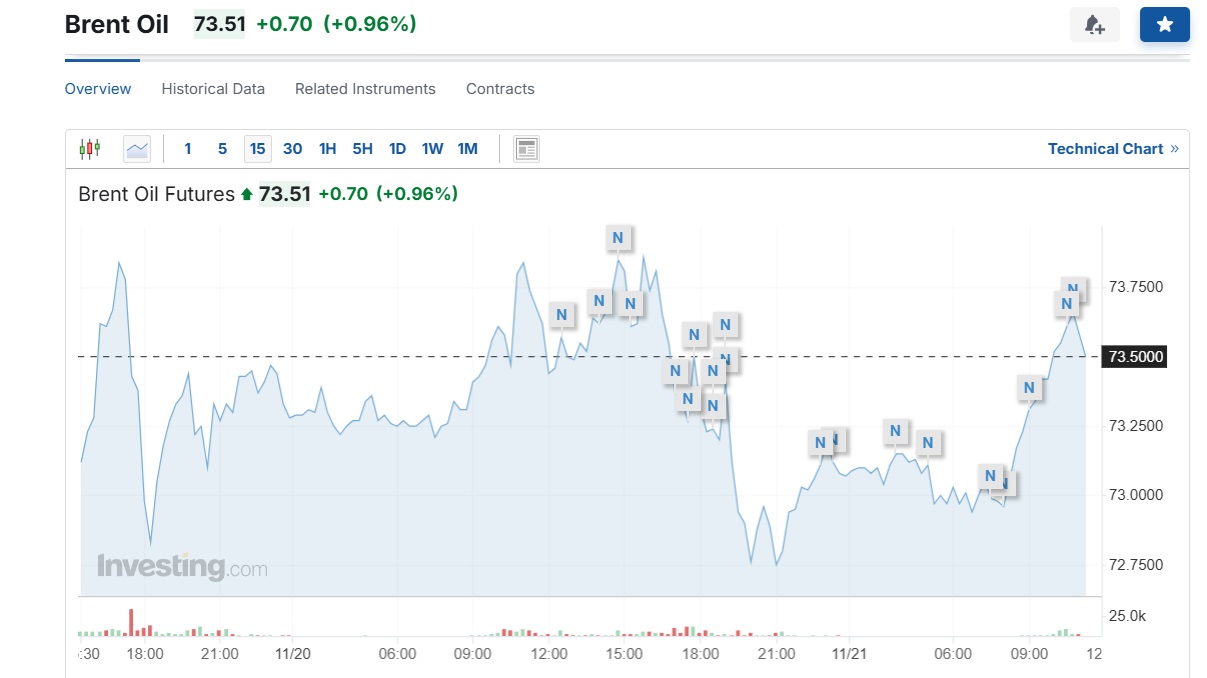The height and width of the screenshot is (678, 1207).
Task: Click the Brent Oil Futures chart heading
Action: (x=156, y=194)
